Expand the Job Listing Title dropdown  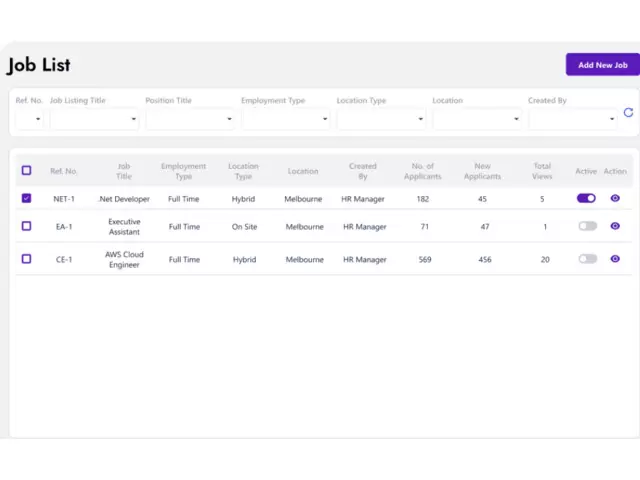tap(95, 119)
